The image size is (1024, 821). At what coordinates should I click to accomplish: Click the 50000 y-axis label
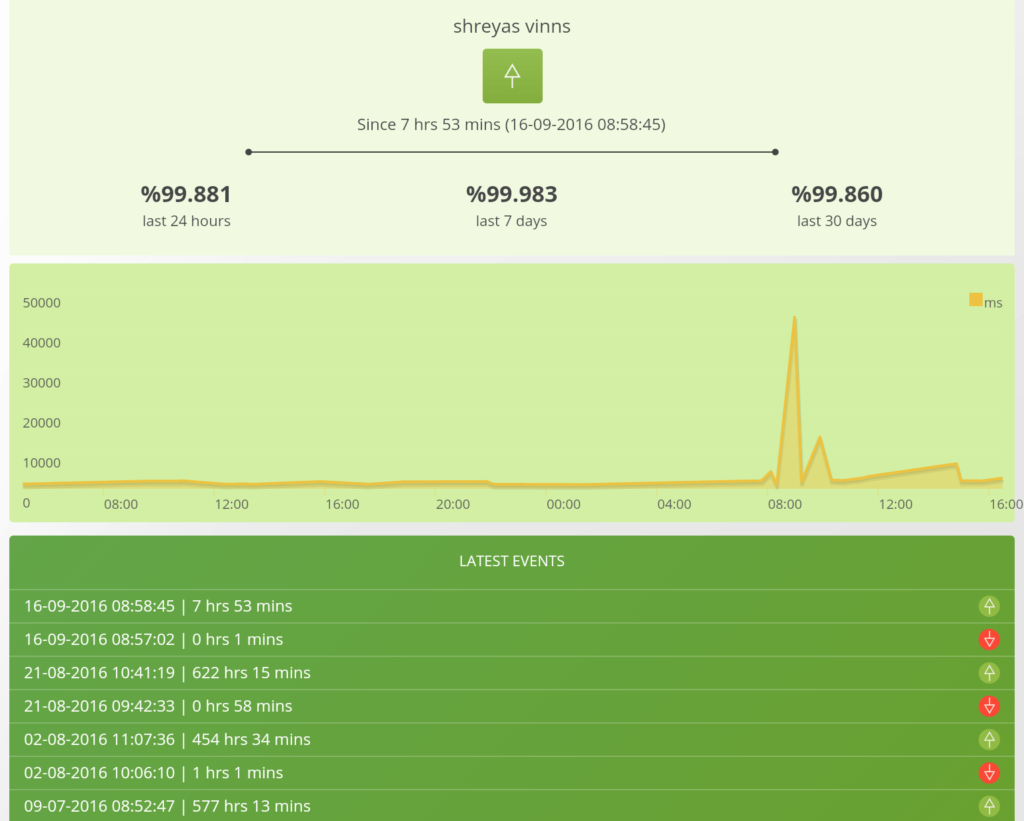[x=41, y=302]
